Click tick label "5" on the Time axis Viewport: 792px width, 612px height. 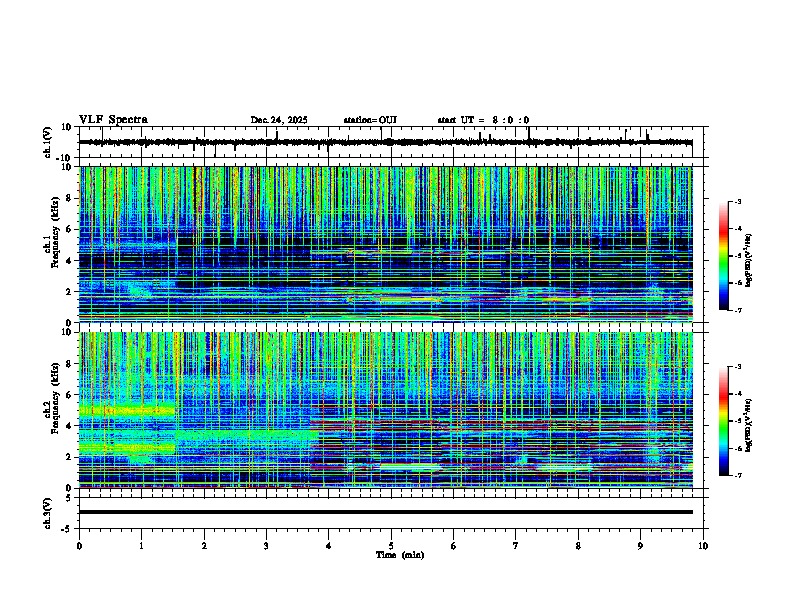(x=391, y=546)
